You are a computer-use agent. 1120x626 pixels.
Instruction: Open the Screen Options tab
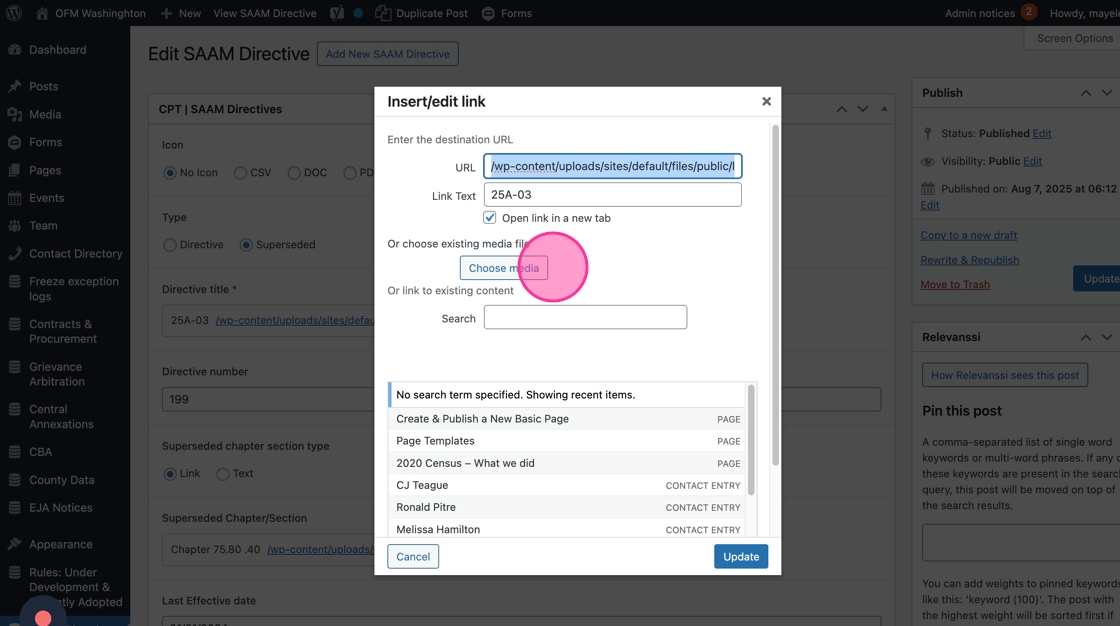(1074, 39)
